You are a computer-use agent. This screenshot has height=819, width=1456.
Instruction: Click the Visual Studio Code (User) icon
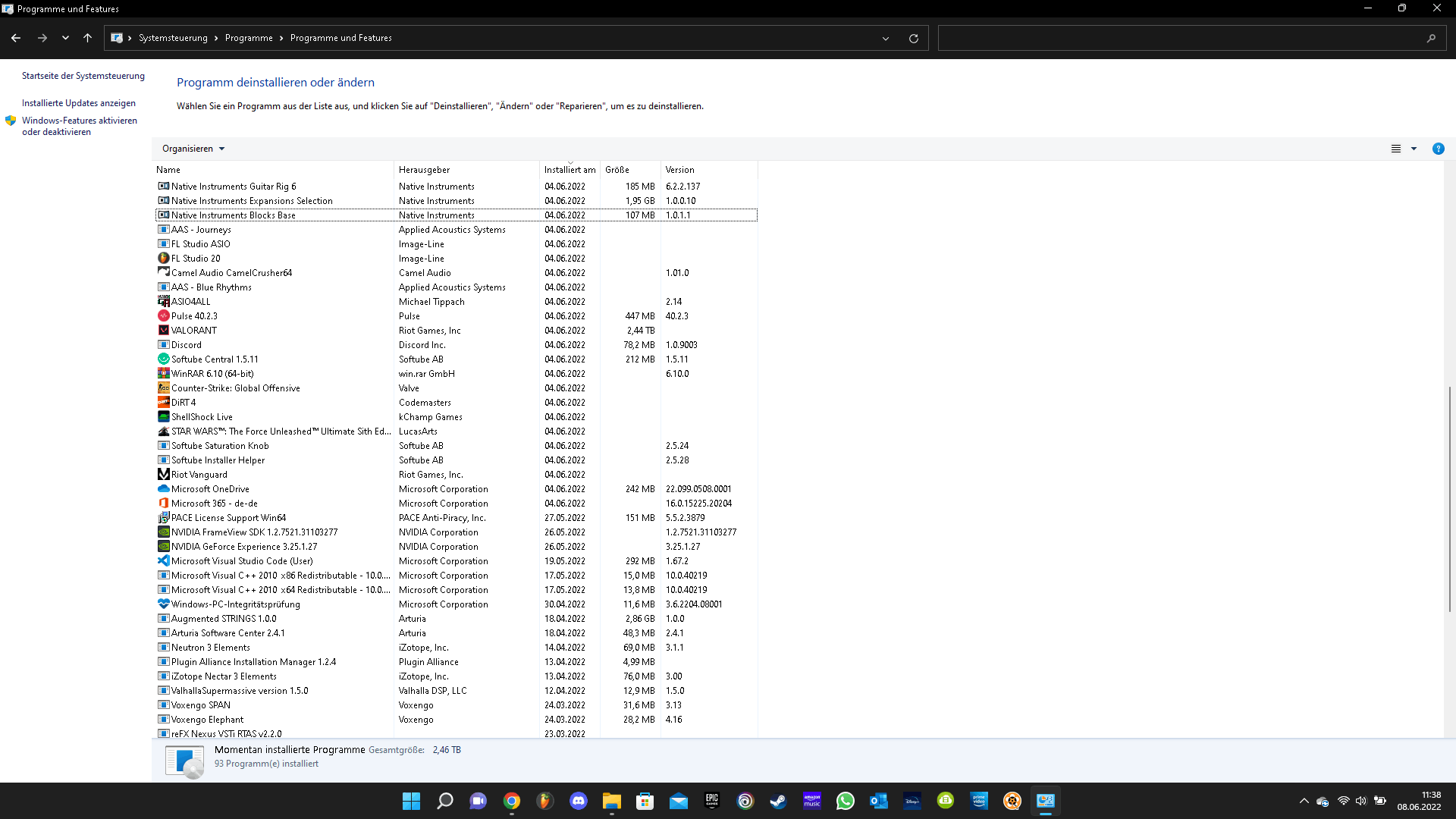(163, 561)
